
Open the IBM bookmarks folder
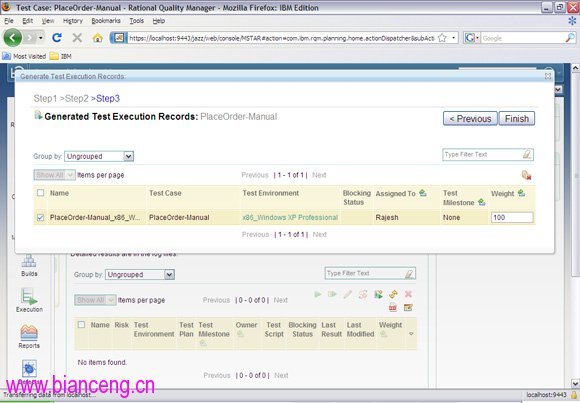(61, 56)
